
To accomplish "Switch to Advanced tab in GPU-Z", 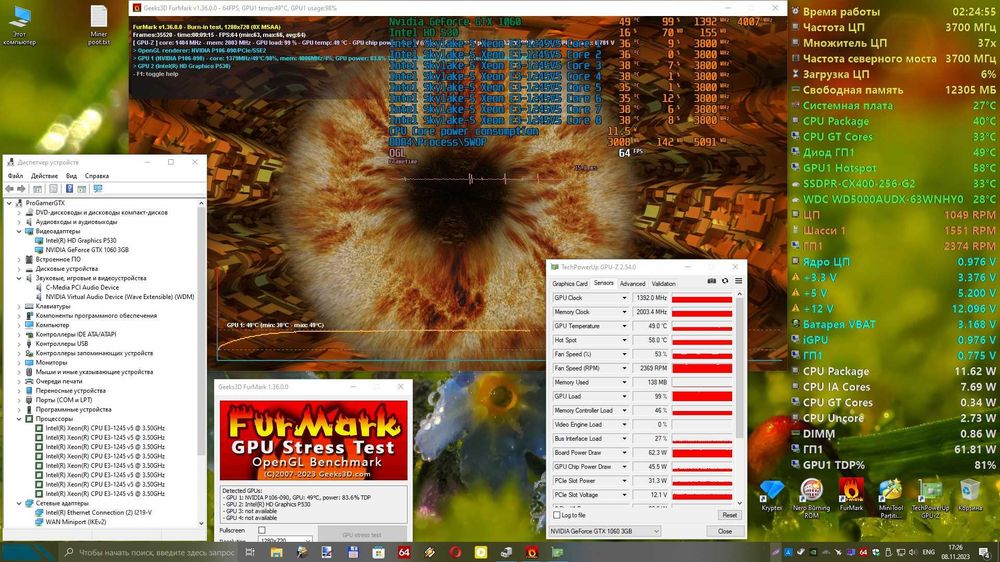I will coord(632,284).
